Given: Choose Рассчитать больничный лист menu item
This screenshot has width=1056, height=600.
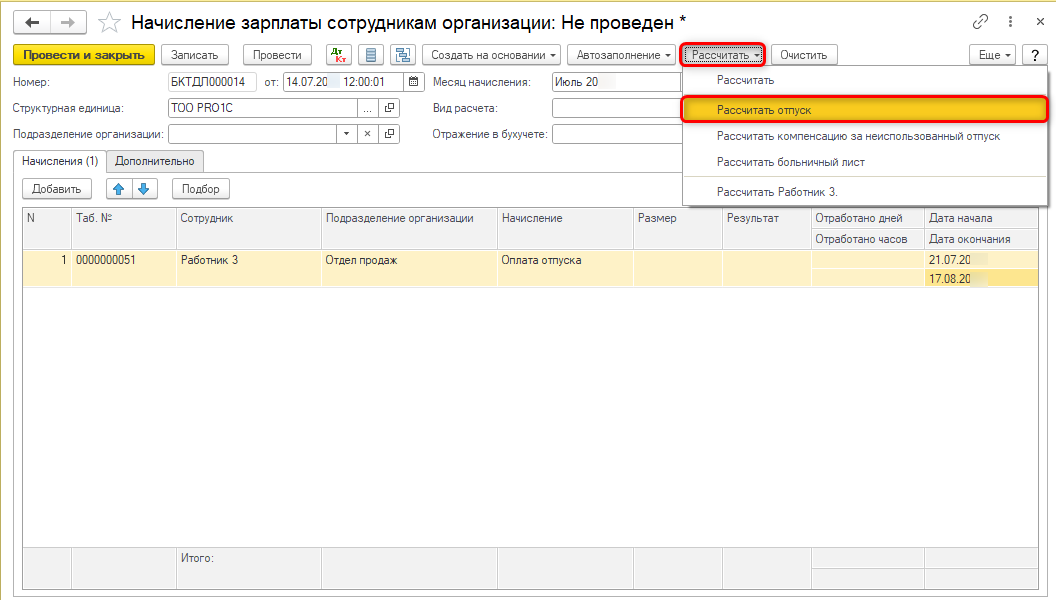Looking at the screenshot, I should [790, 162].
